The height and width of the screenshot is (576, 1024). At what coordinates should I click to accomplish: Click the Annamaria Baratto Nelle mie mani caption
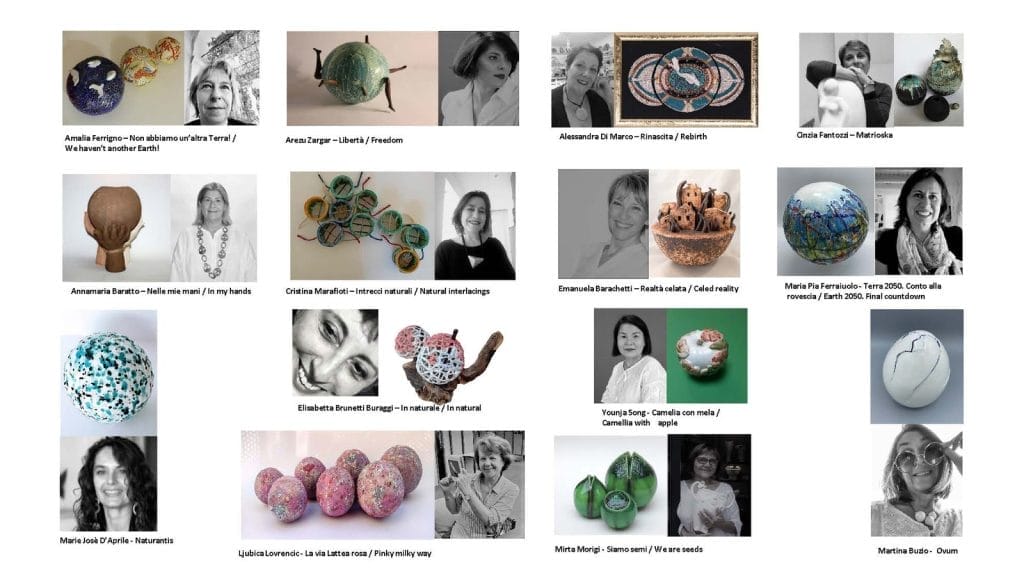pyautogui.click(x=161, y=291)
